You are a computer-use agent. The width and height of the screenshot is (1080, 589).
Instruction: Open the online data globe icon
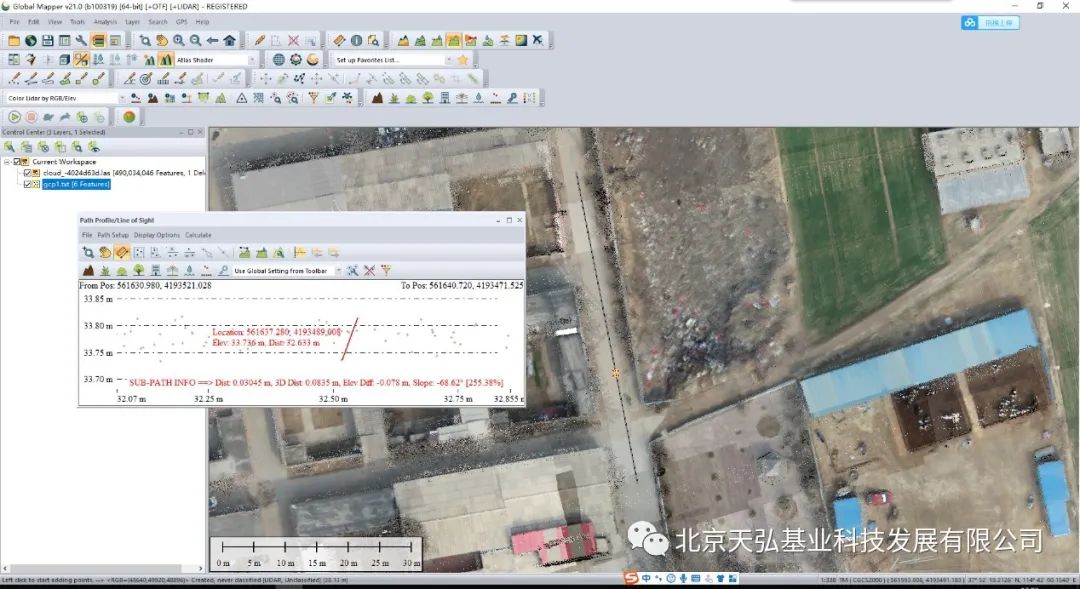31,41
